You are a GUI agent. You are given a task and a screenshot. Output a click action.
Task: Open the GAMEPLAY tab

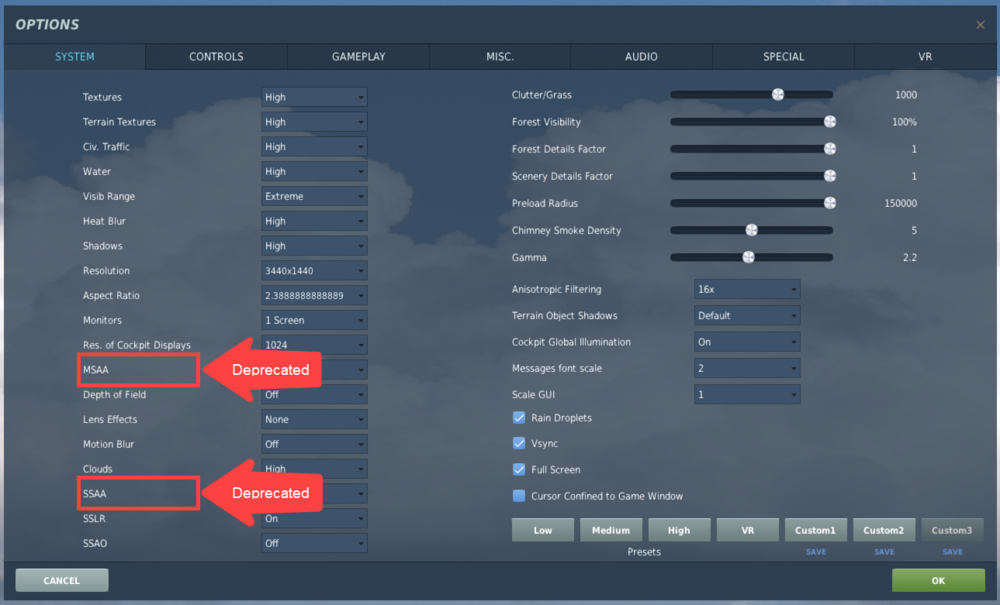point(358,57)
